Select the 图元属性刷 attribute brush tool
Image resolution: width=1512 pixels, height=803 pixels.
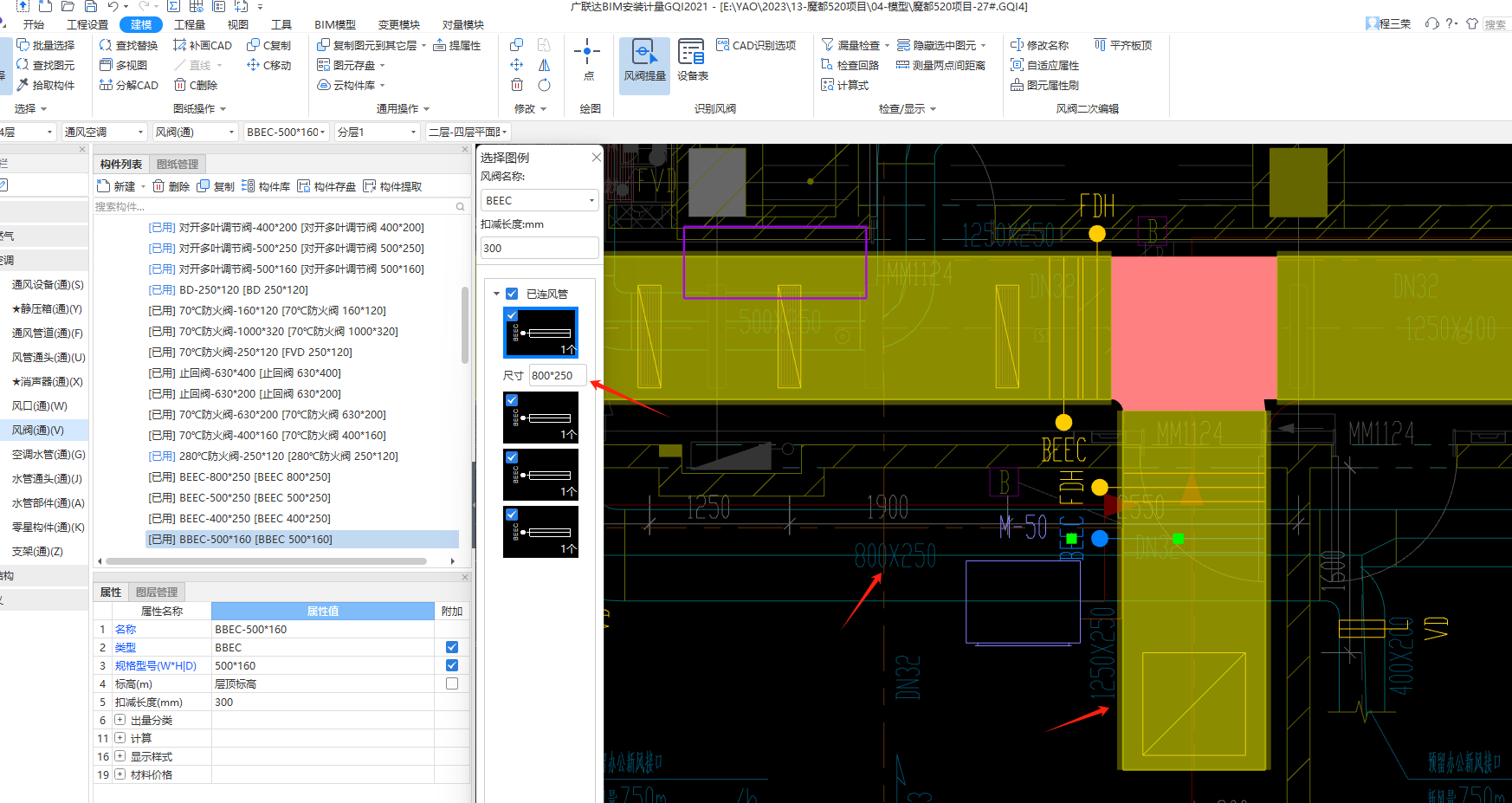pos(1044,85)
